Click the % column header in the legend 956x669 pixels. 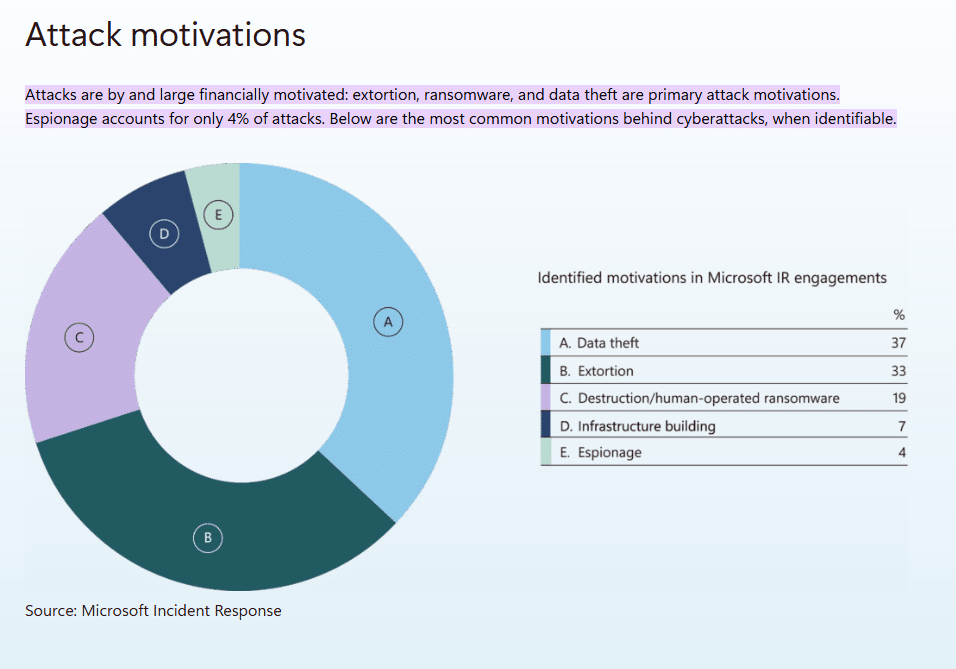coord(898,315)
